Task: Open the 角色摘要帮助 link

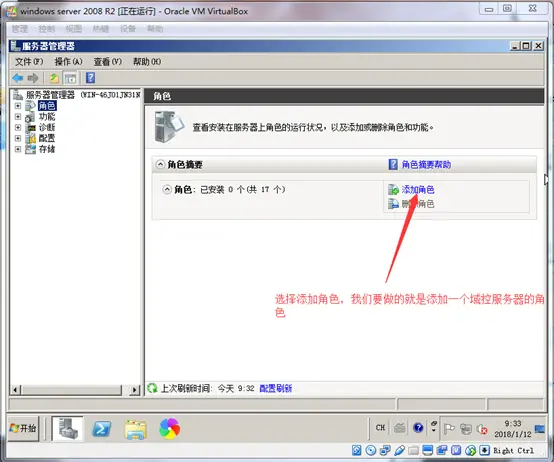Action: pyautogui.click(x=426, y=164)
